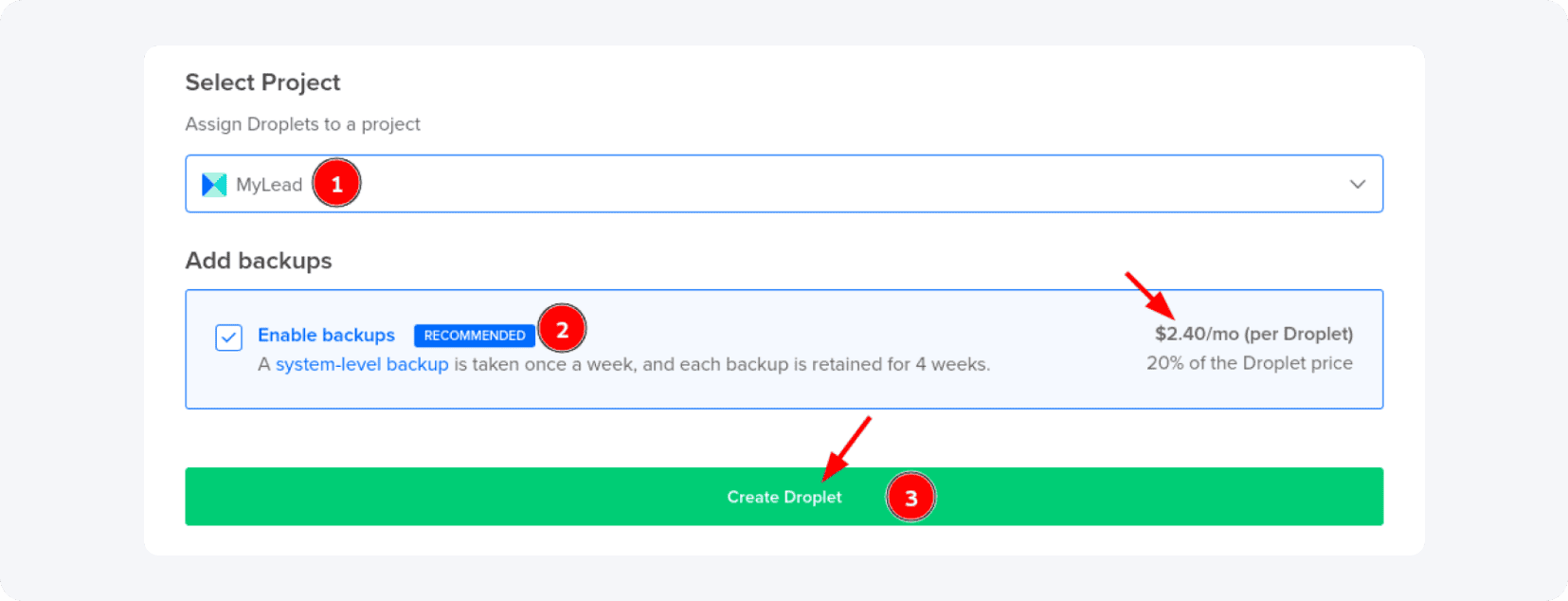Open the system-level backup link
Image resolution: width=1568 pixels, height=601 pixels.
[x=361, y=364]
